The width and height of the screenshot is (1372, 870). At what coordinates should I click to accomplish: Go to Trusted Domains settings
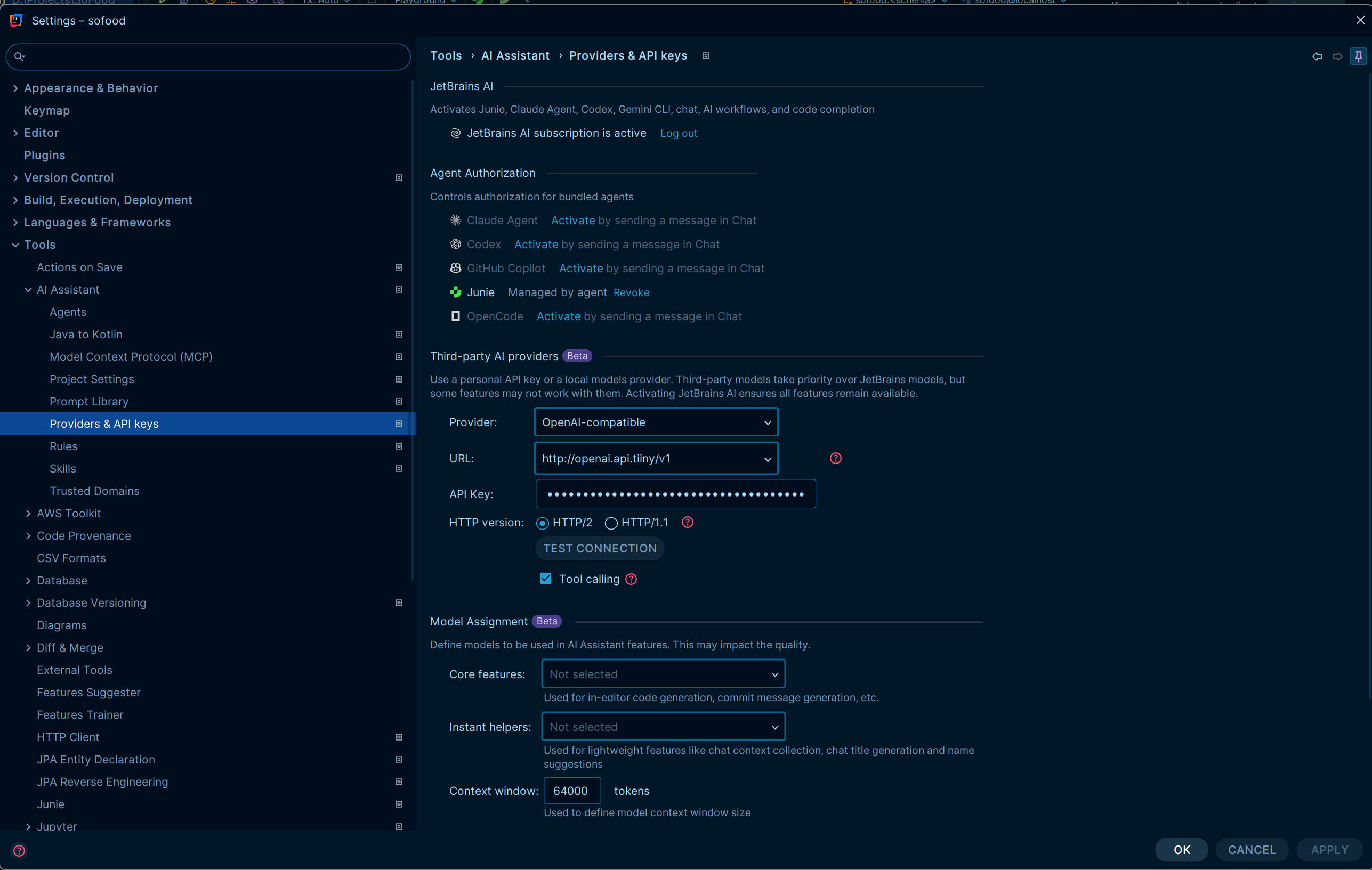[94, 491]
